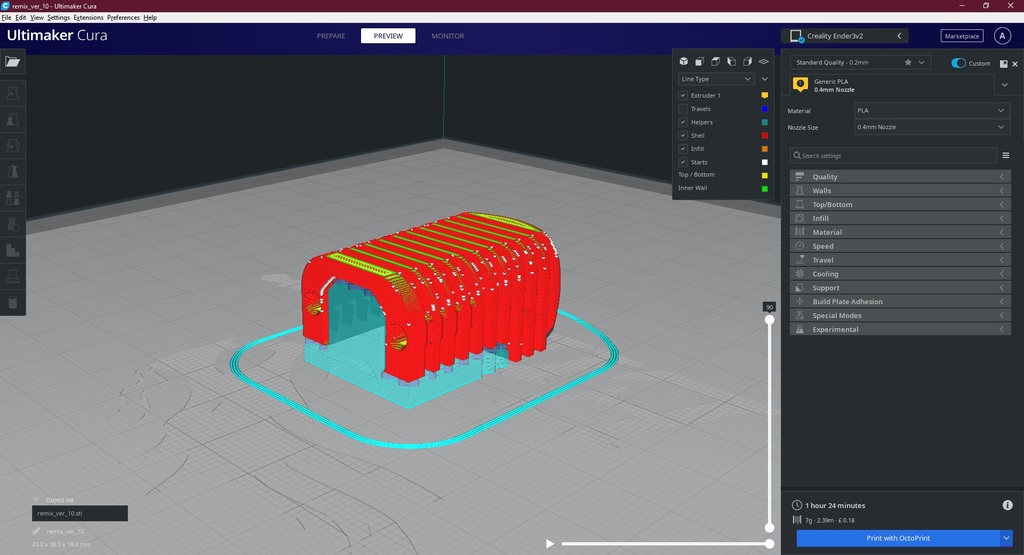The image size is (1024, 555).
Task: Switch to the Prepare stage tab
Action: [331, 36]
